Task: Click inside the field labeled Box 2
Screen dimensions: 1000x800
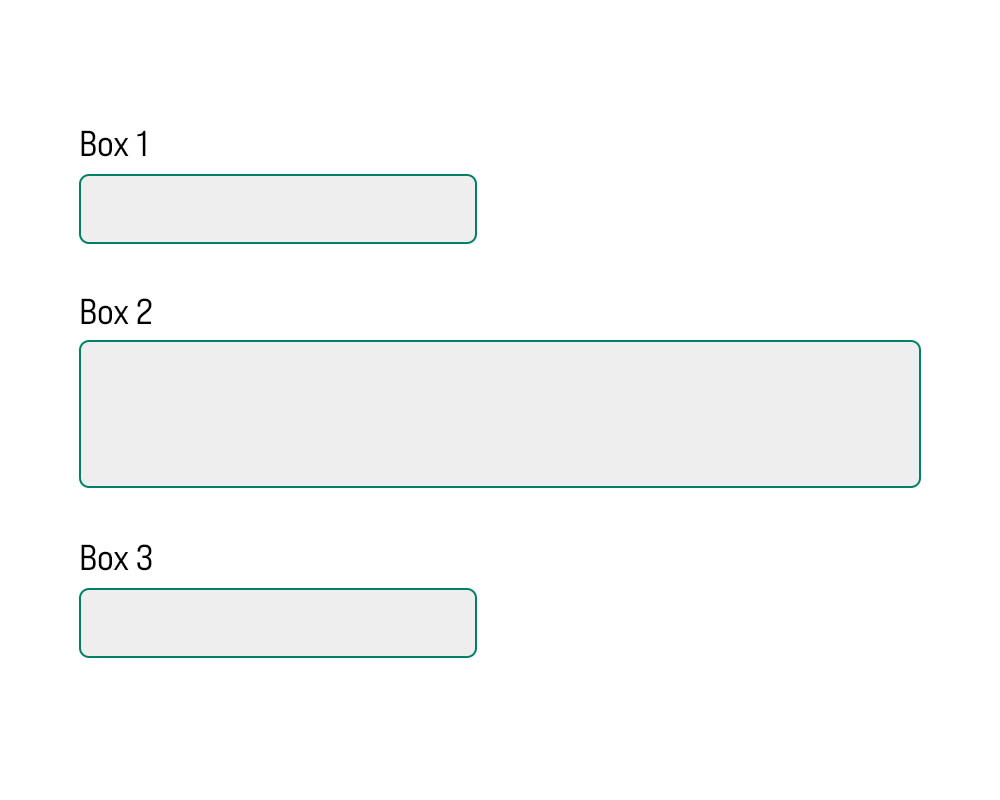Action: point(500,414)
